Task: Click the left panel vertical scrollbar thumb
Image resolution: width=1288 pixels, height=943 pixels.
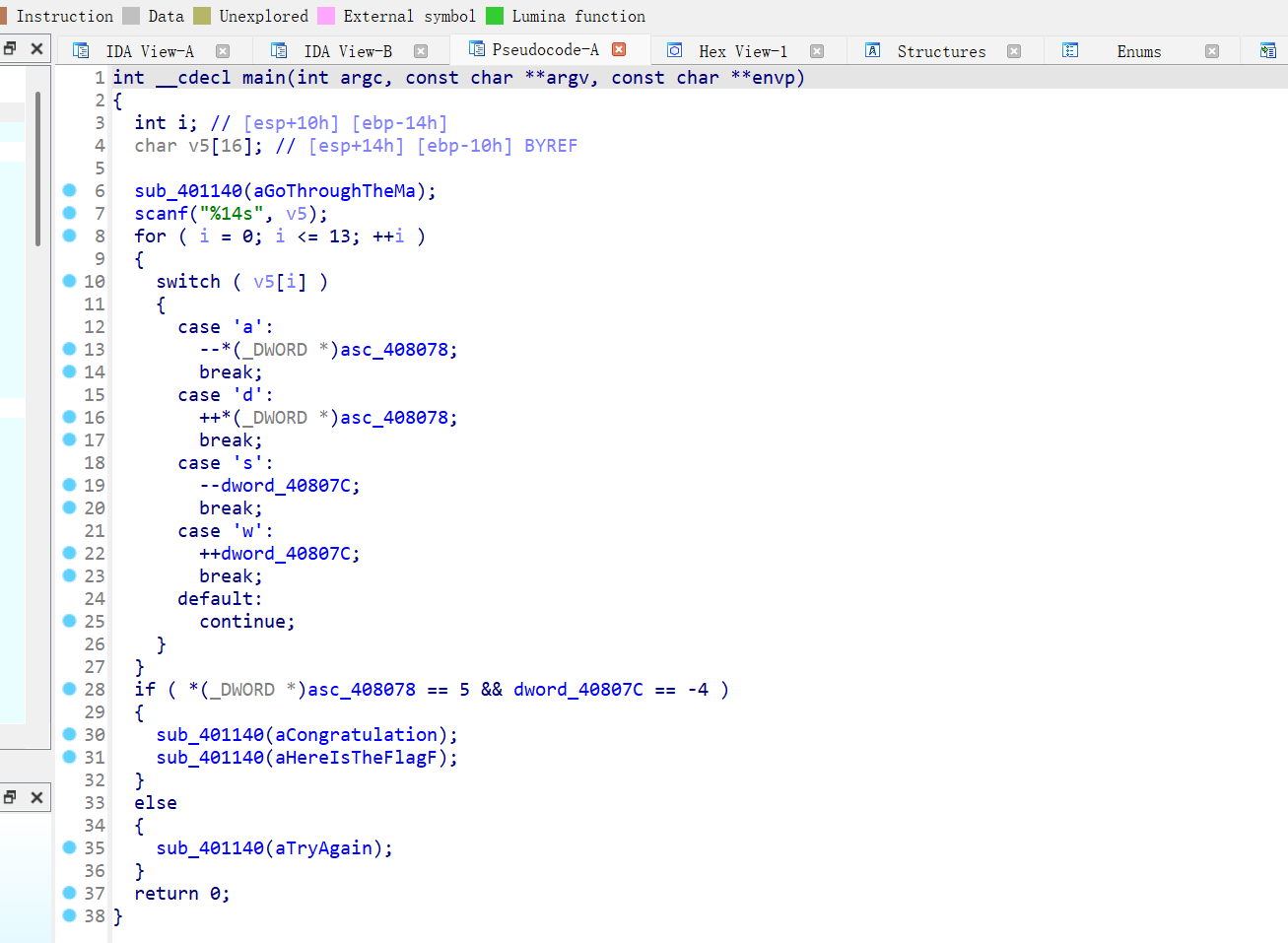Action: [37, 168]
